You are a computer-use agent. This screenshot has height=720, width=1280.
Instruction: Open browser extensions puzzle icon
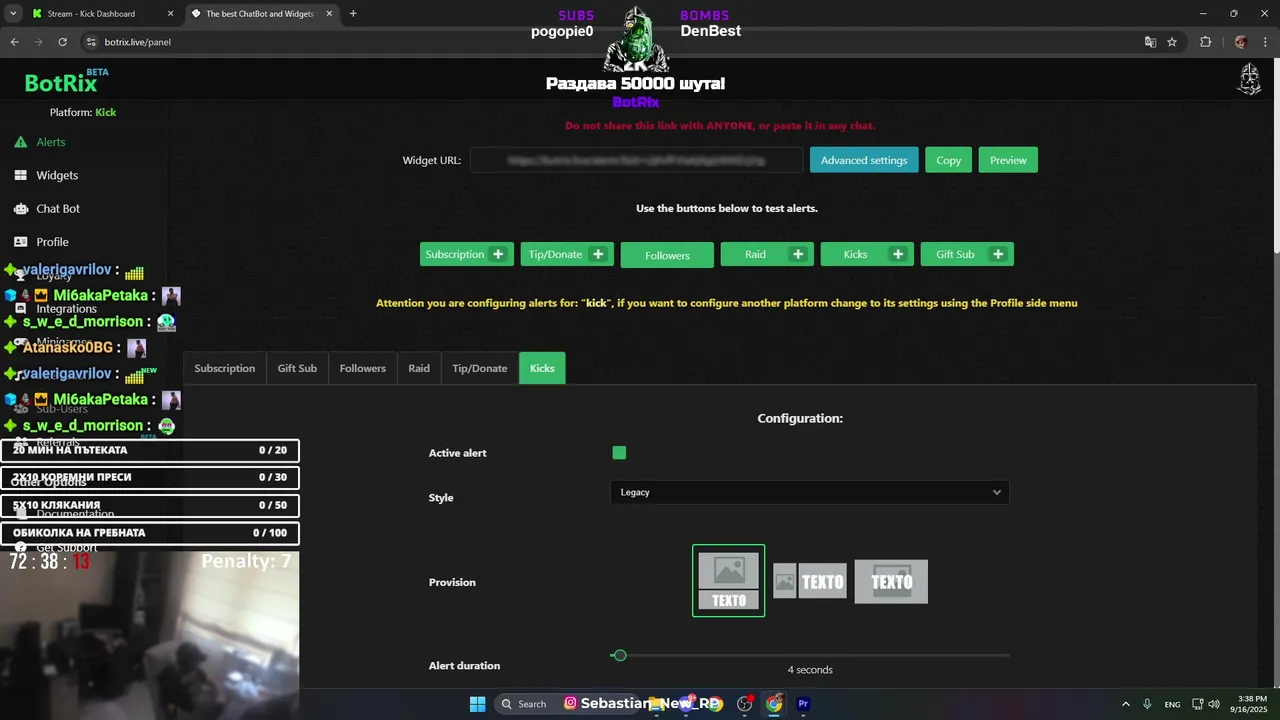pyautogui.click(x=1205, y=42)
